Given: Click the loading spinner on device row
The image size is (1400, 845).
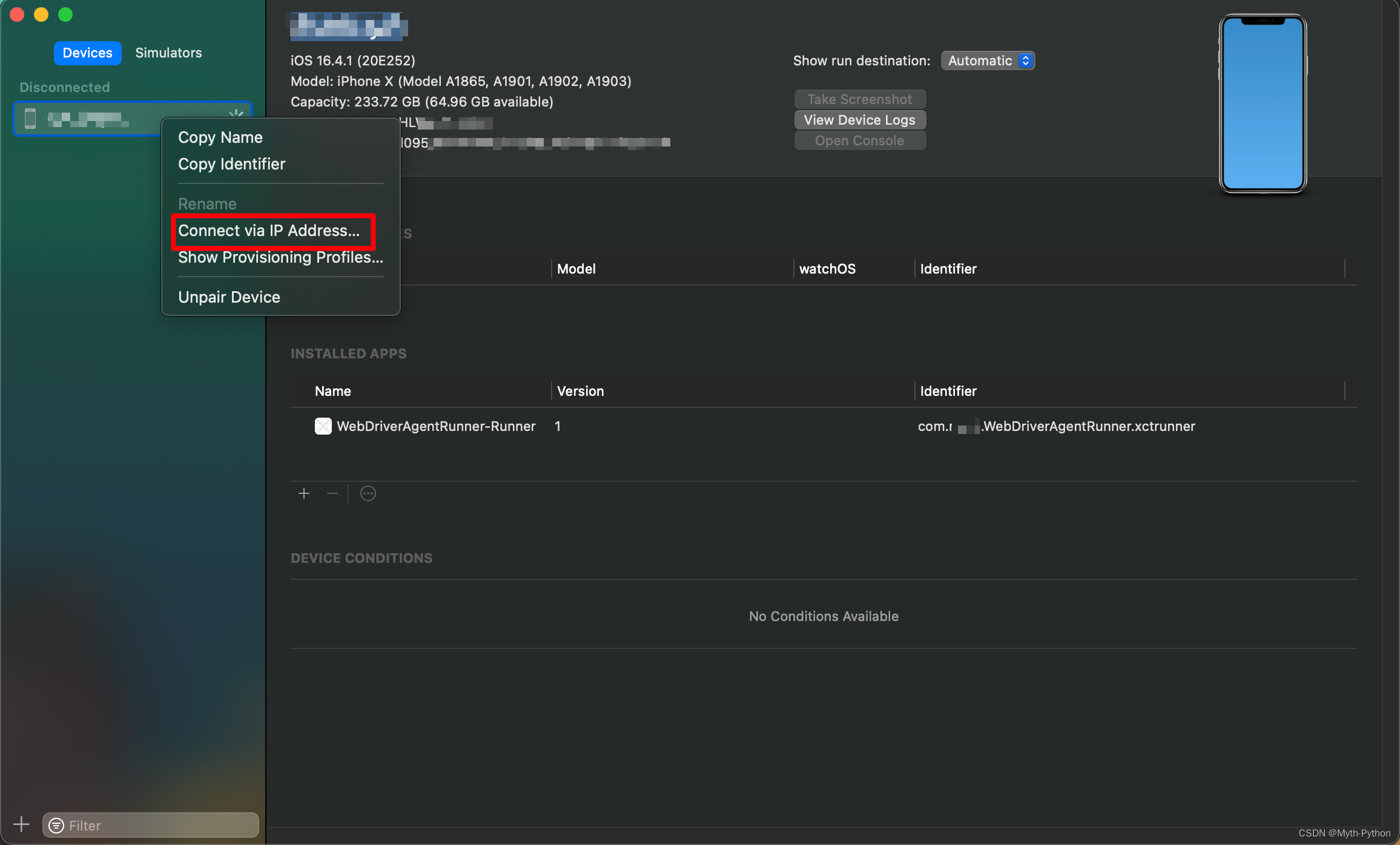Looking at the screenshot, I should 236,113.
